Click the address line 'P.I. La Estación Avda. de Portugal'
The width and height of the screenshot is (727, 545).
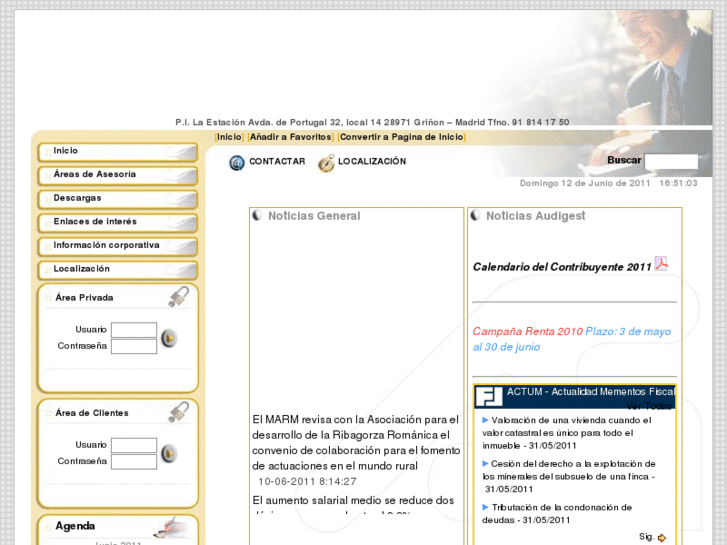[372, 122]
